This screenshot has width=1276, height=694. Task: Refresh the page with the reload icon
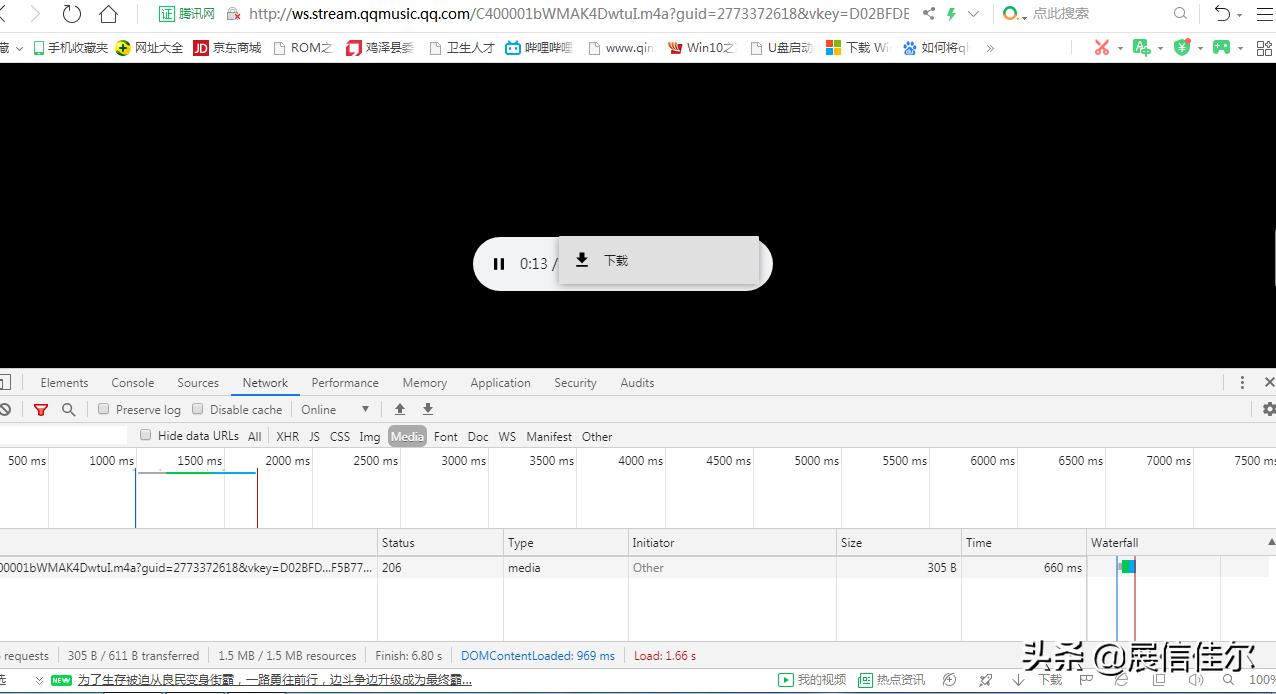72,14
